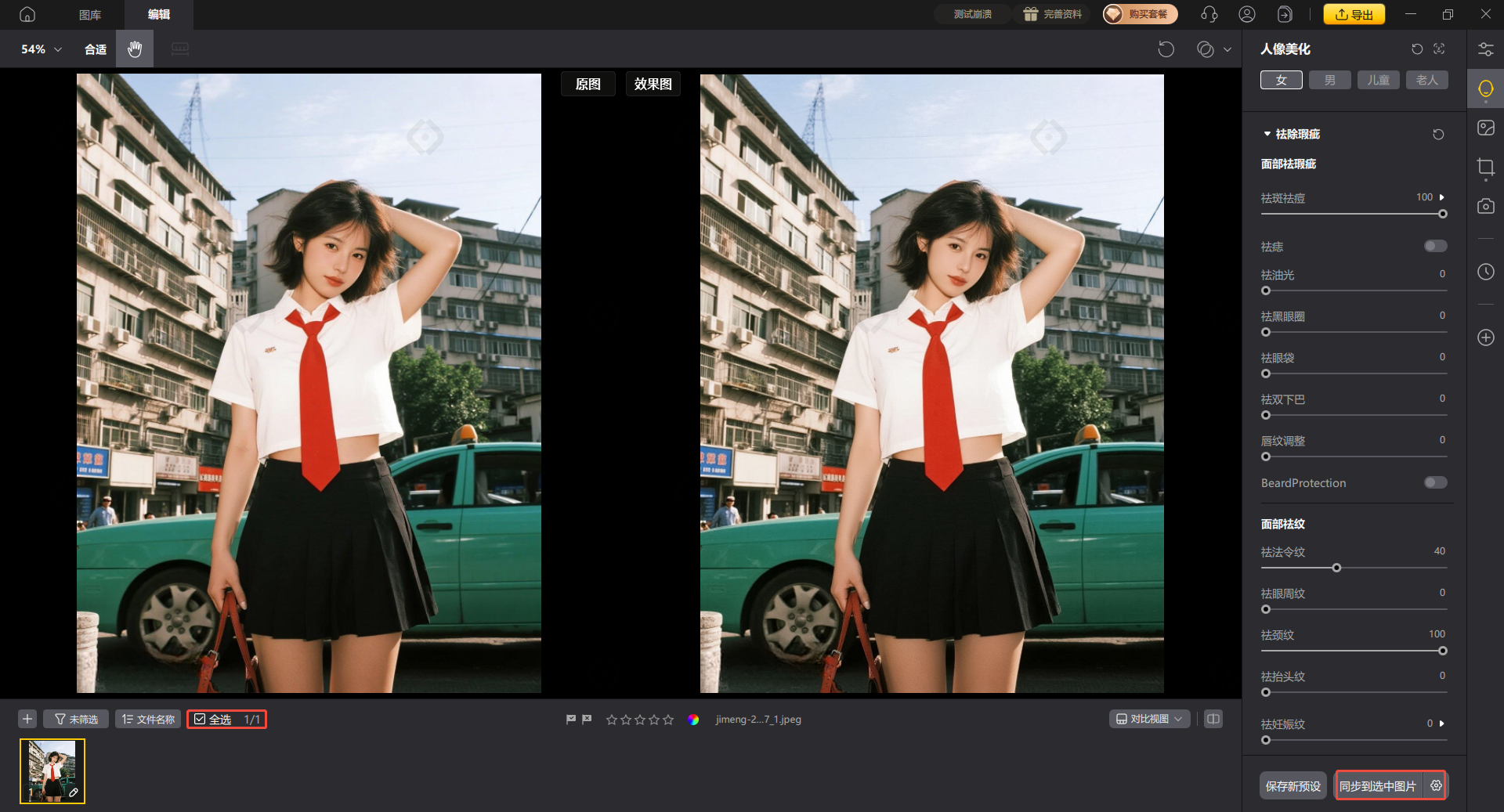
Task: Select the 男 gender tab
Action: pos(1329,80)
